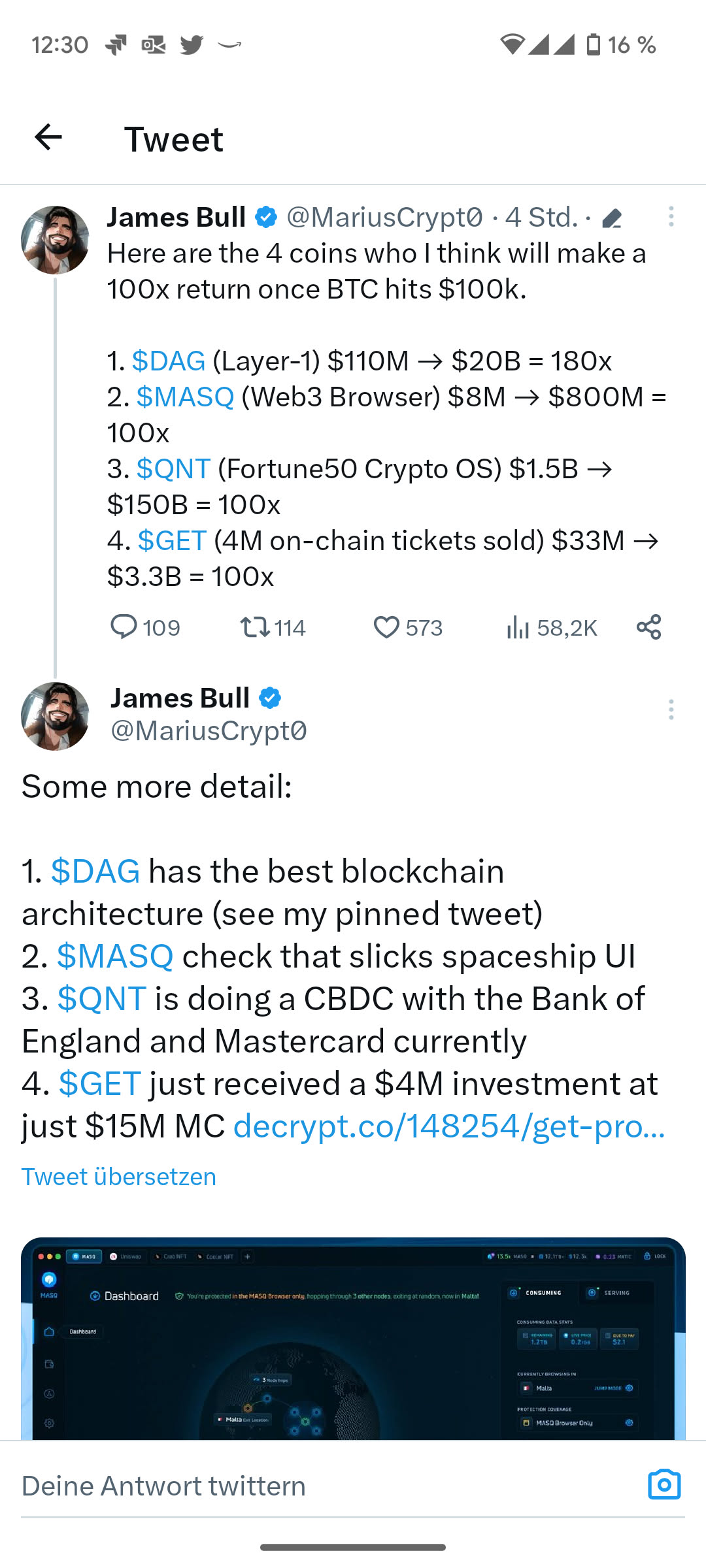The width and height of the screenshot is (706, 1568).
Task: Open the MASQ dashboard screenshot image
Action: pyautogui.click(x=353, y=1338)
